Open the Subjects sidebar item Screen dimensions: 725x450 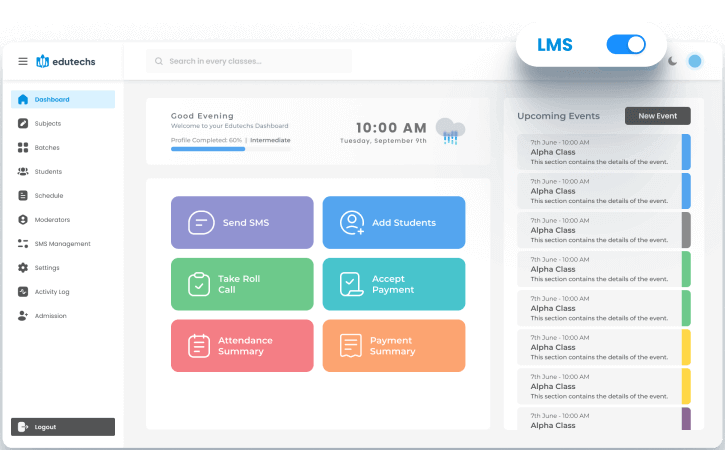[x=47, y=123]
